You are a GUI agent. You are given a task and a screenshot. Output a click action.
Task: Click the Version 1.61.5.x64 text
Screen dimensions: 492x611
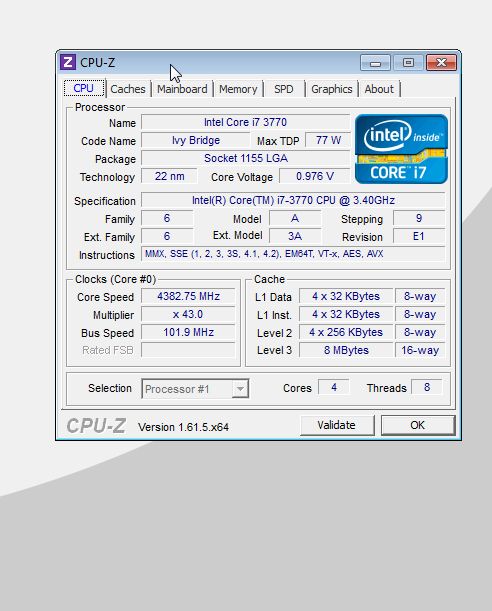coord(183,427)
